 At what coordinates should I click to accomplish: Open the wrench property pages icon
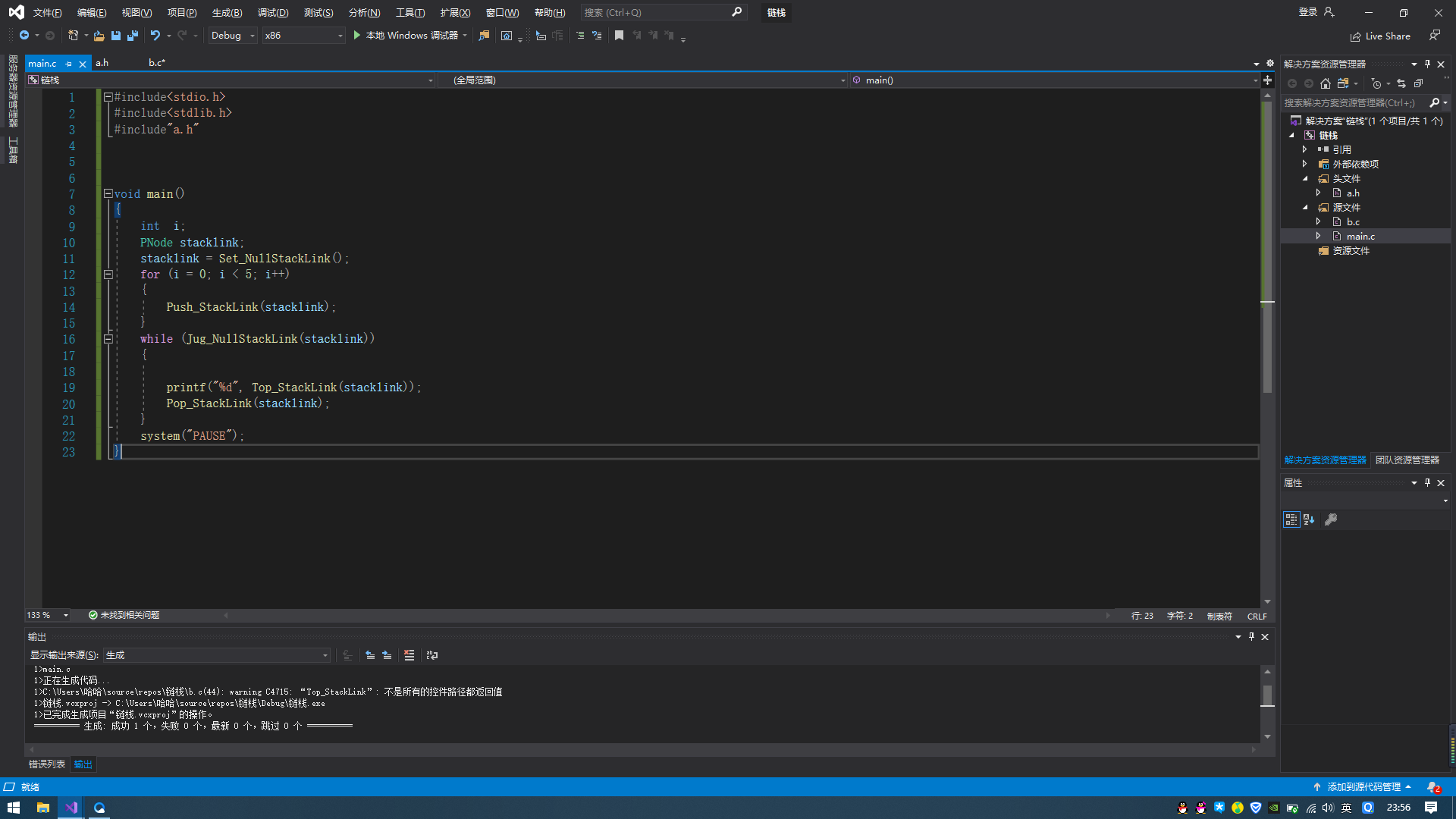point(1330,519)
